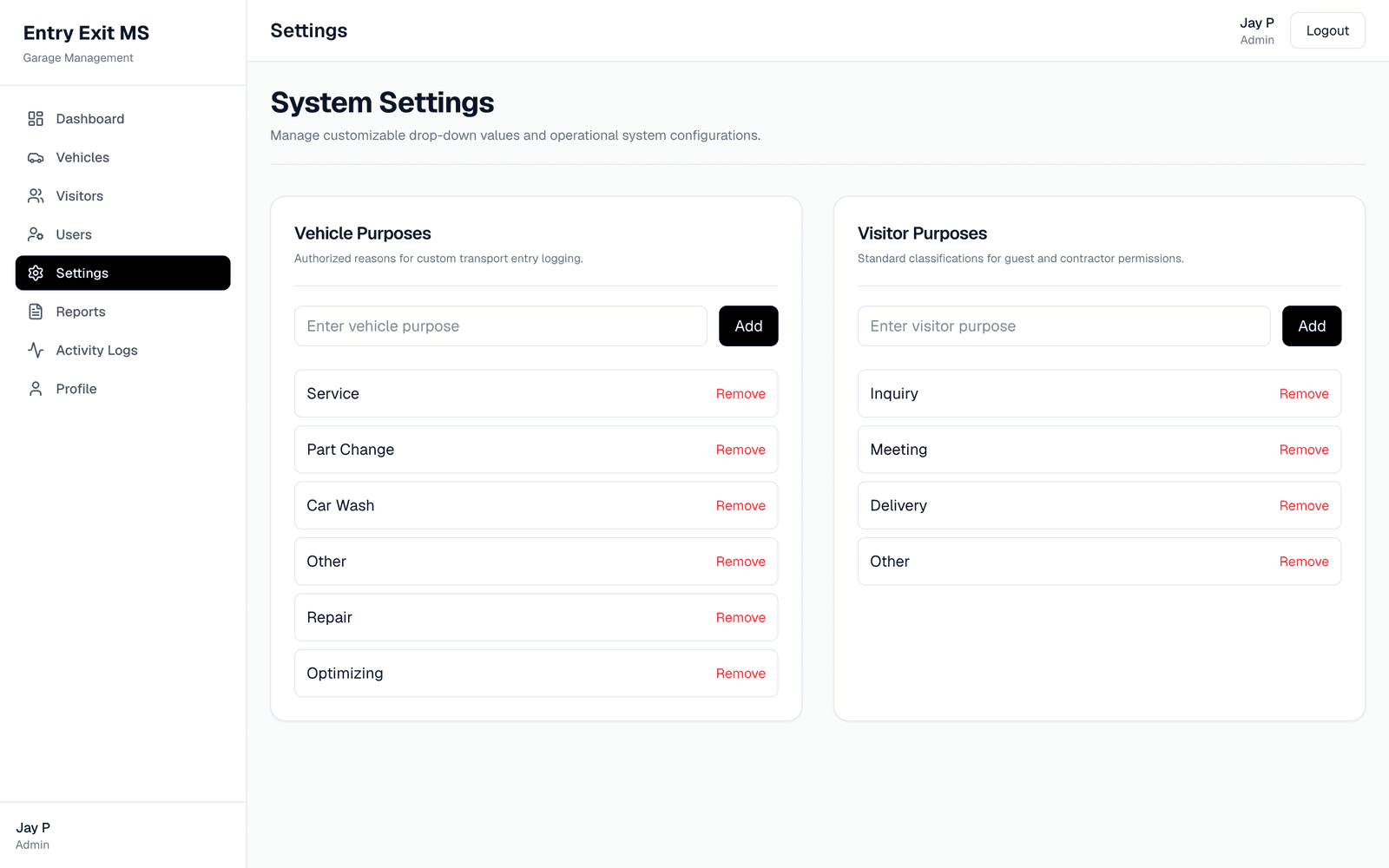Click the Settings gear icon
The height and width of the screenshot is (868, 1389).
pyautogui.click(x=36, y=273)
